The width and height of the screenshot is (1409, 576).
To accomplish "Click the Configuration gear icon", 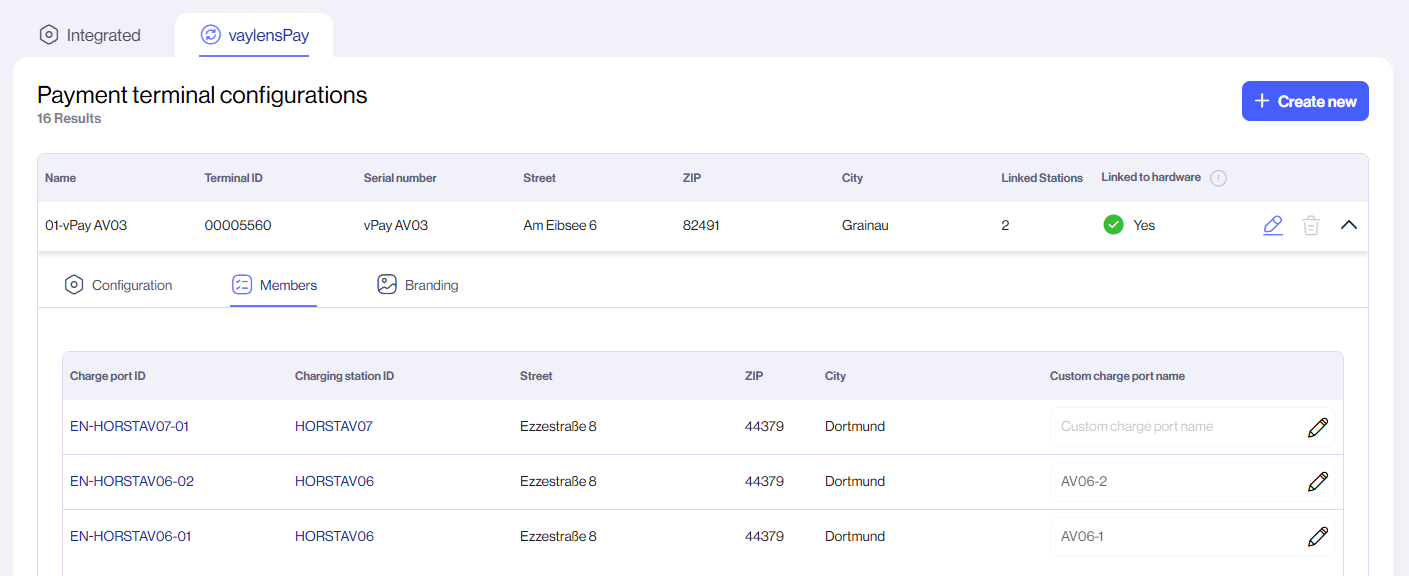I will point(74,285).
